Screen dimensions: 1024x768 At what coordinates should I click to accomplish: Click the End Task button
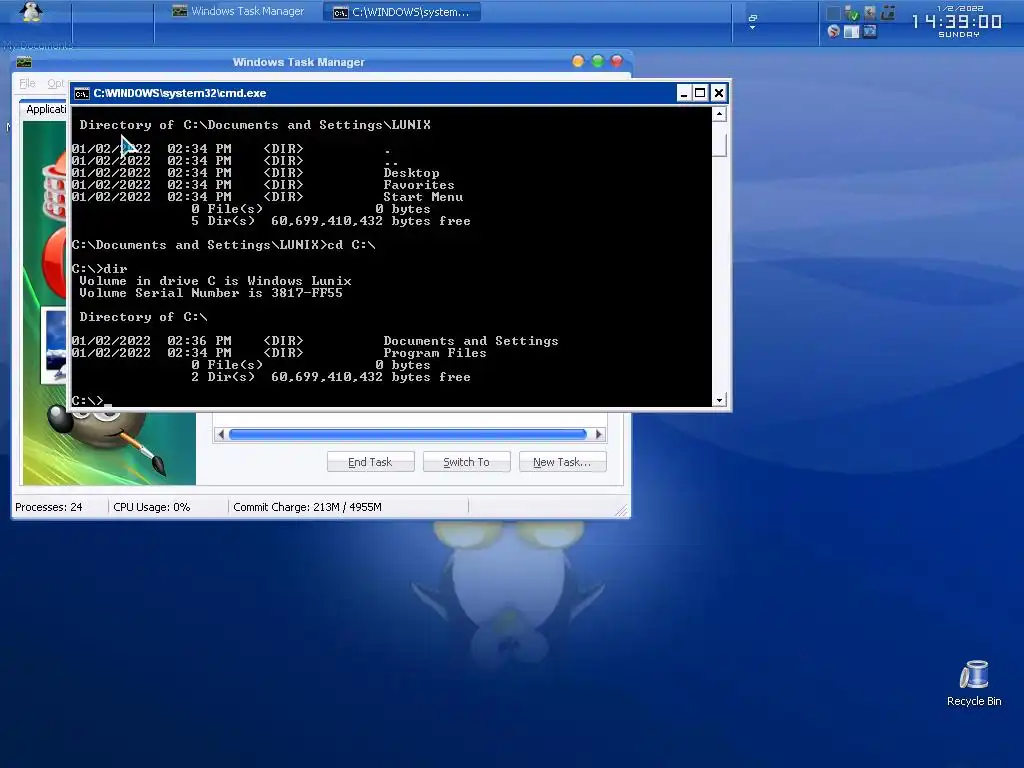coord(370,462)
